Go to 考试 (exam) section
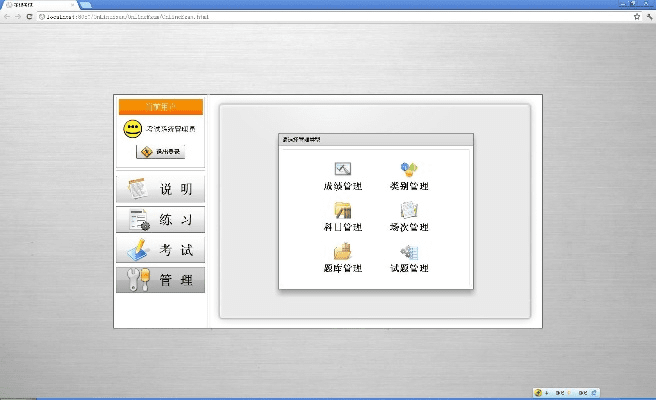 pyautogui.click(x=160, y=250)
